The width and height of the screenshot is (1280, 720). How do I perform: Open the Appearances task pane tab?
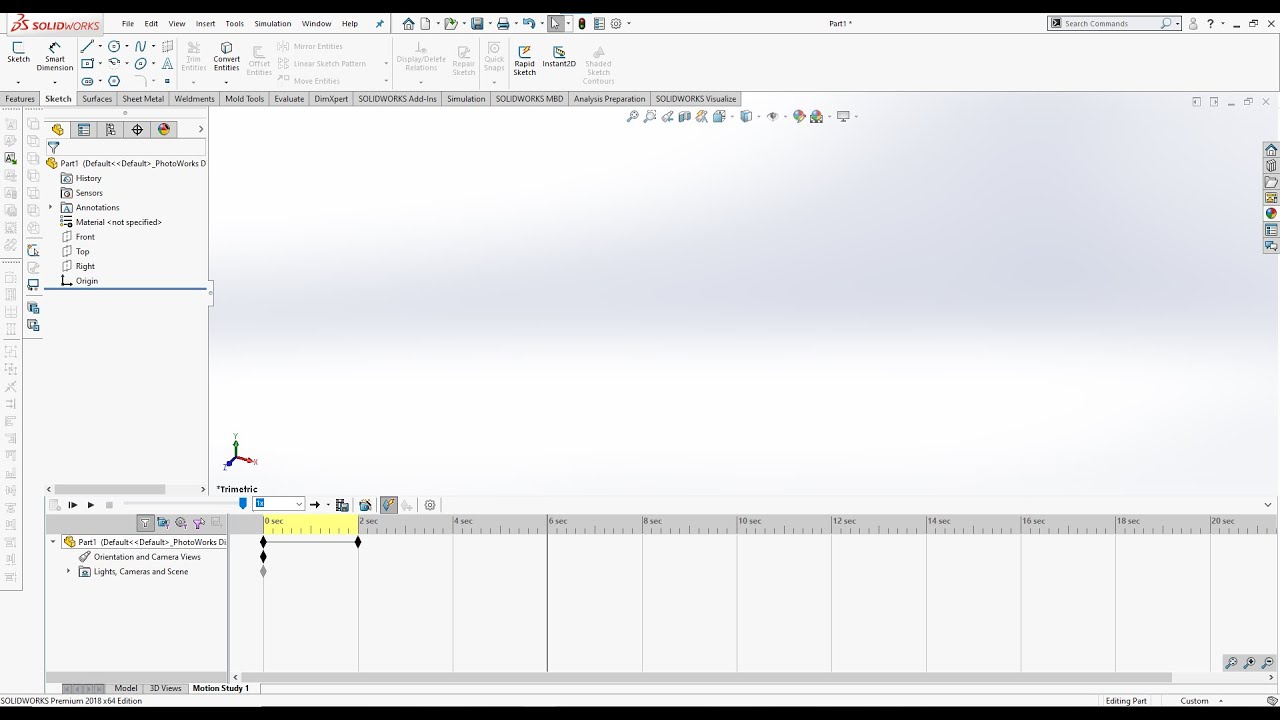tap(1271, 213)
